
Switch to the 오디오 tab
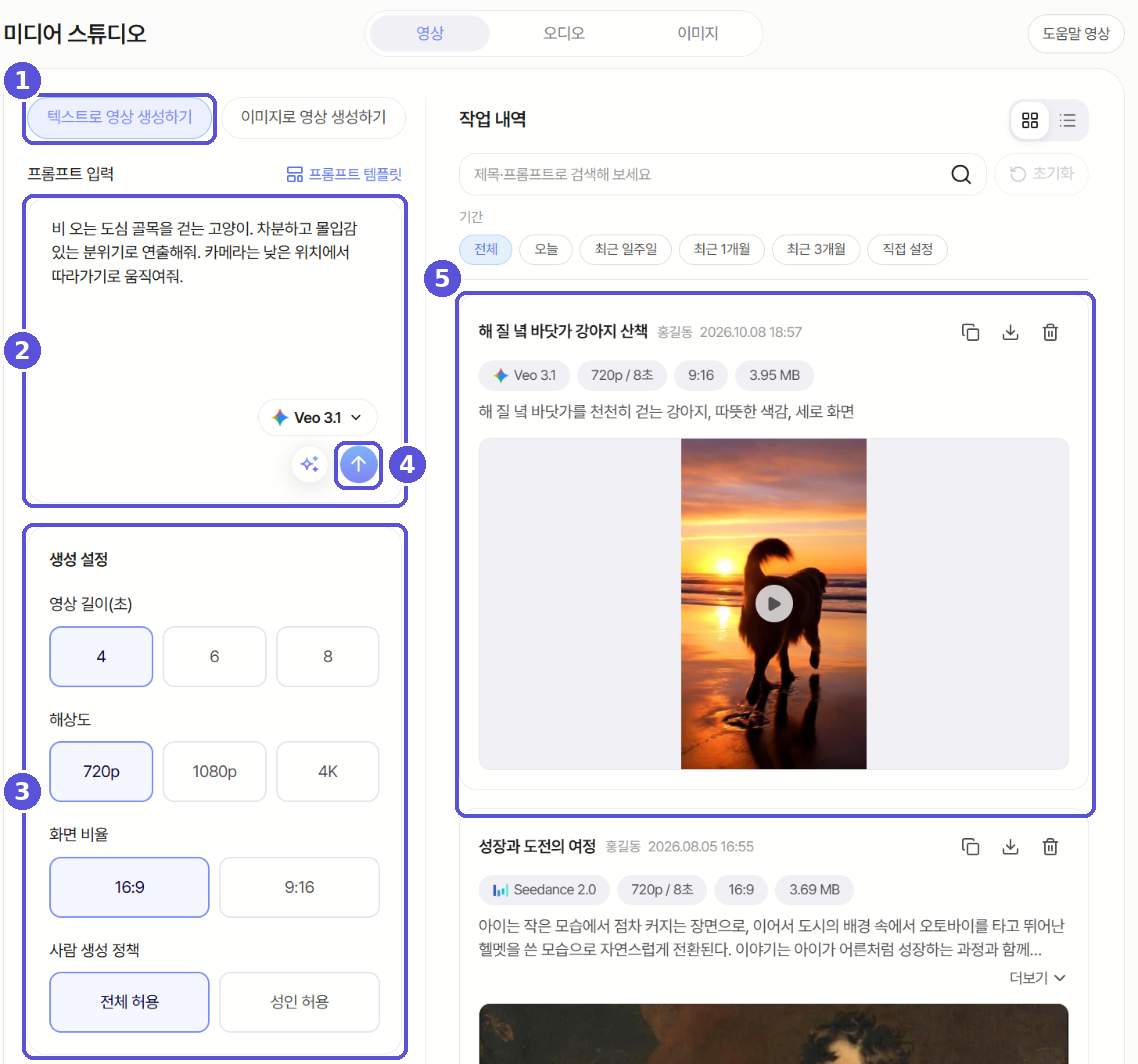[x=564, y=33]
